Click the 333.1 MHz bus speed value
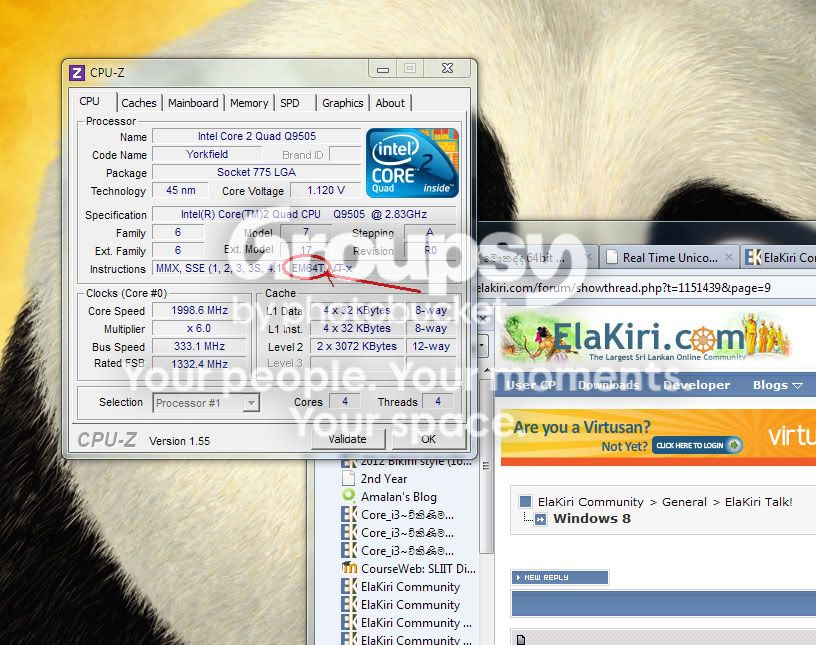This screenshot has width=816, height=645. [199, 346]
